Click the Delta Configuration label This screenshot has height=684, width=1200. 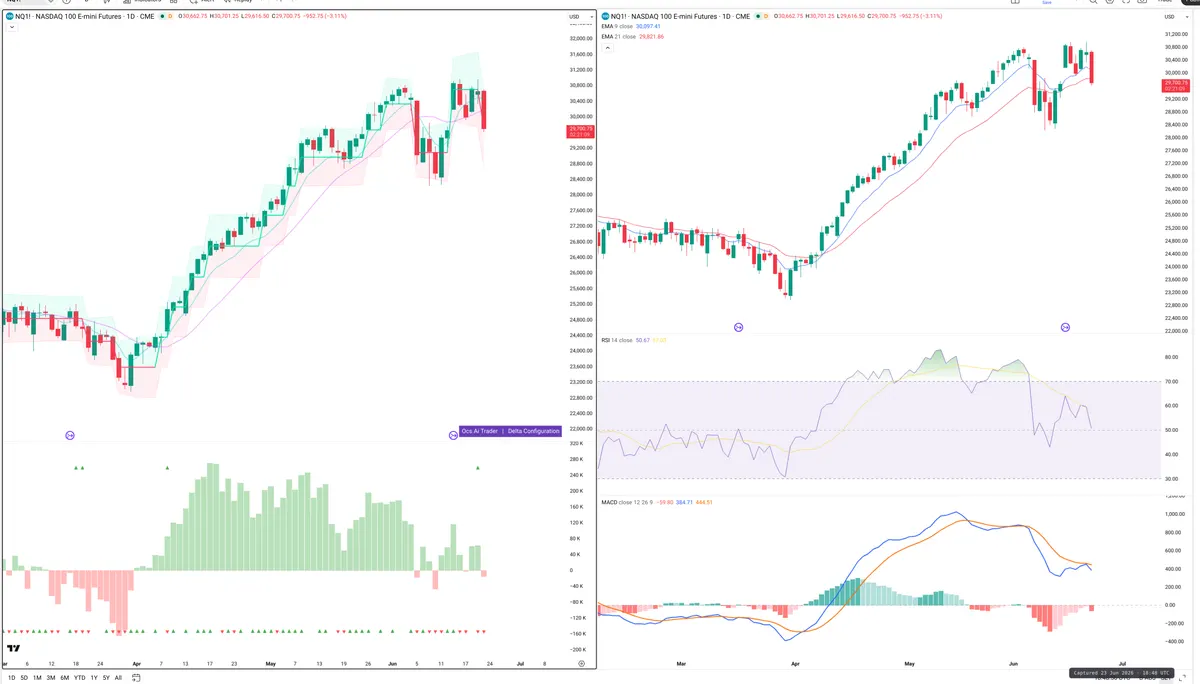pyautogui.click(x=533, y=431)
